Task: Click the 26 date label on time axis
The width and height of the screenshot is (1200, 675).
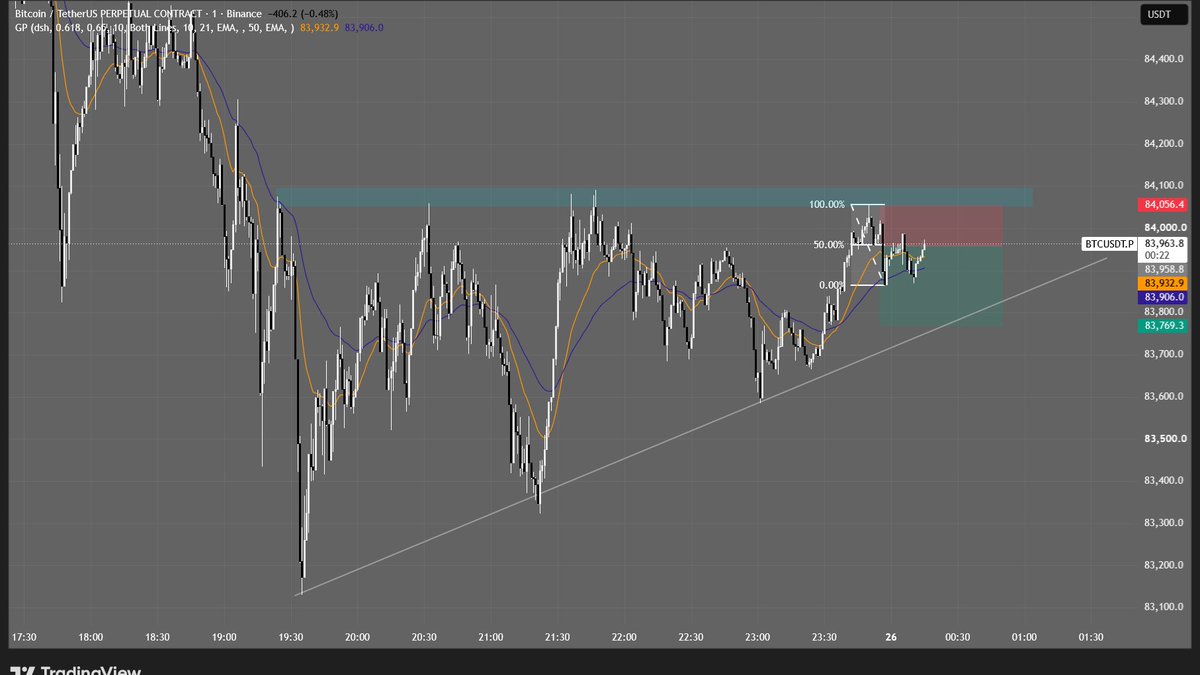Action: 891,637
